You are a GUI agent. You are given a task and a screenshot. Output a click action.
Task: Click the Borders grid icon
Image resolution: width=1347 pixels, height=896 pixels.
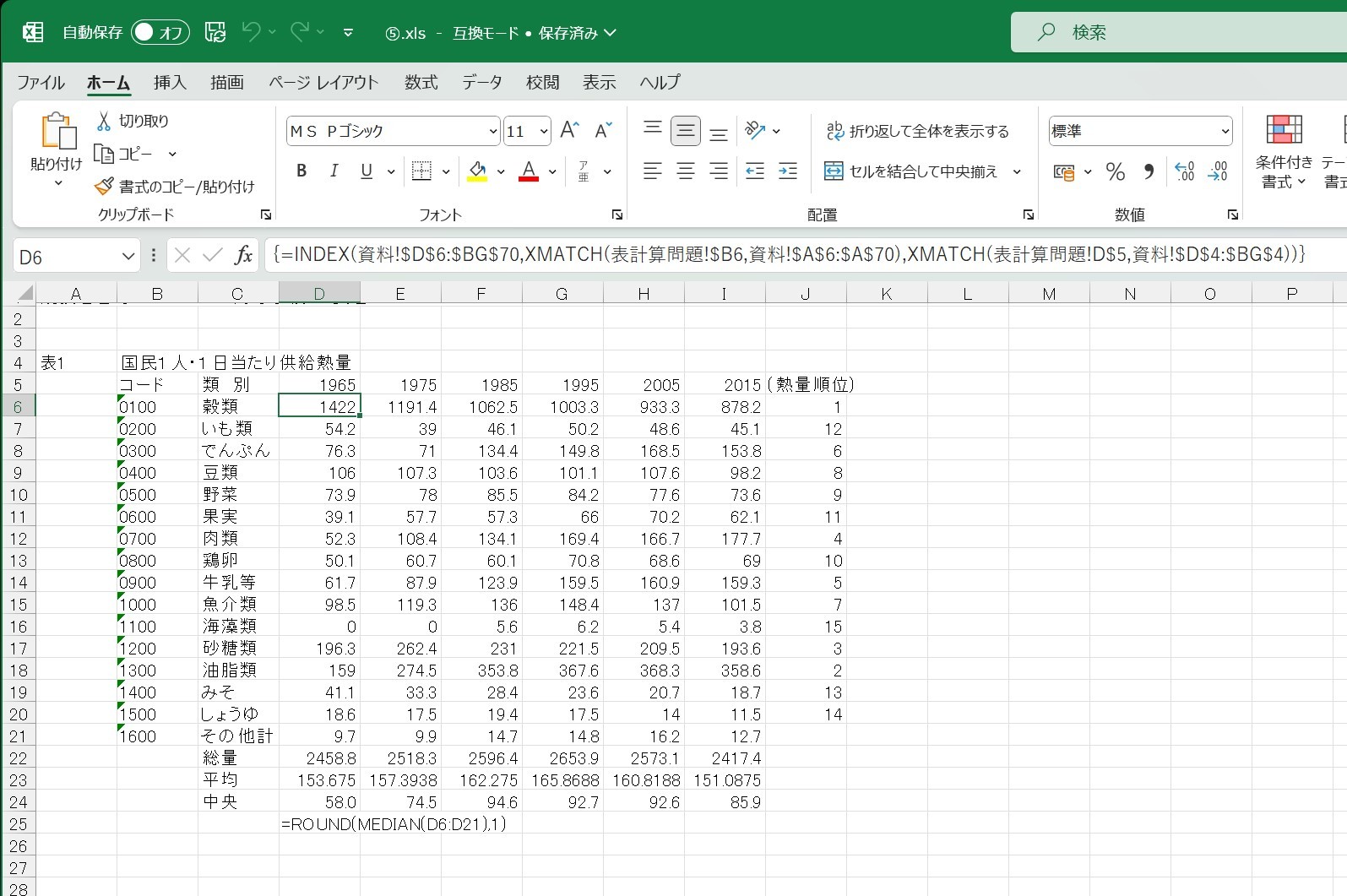[x=421, y=171]
